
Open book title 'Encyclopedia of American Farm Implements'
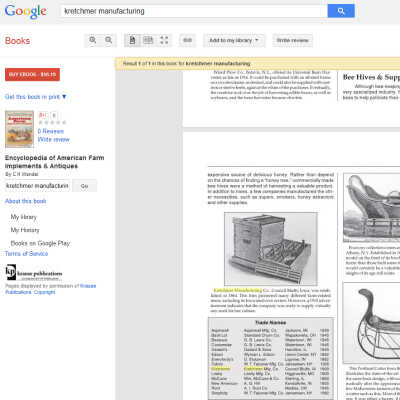click(55, 162)
